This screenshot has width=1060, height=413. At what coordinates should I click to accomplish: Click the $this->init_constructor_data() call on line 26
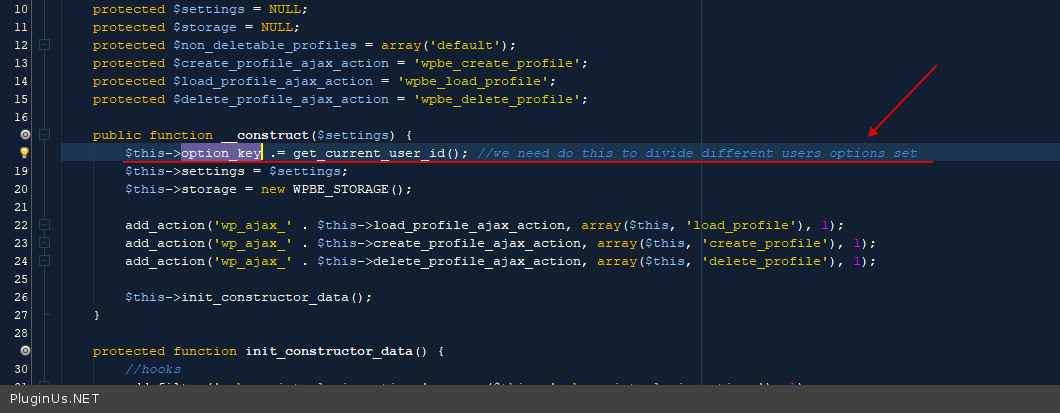pyautogui.click(x=248, y=297)
